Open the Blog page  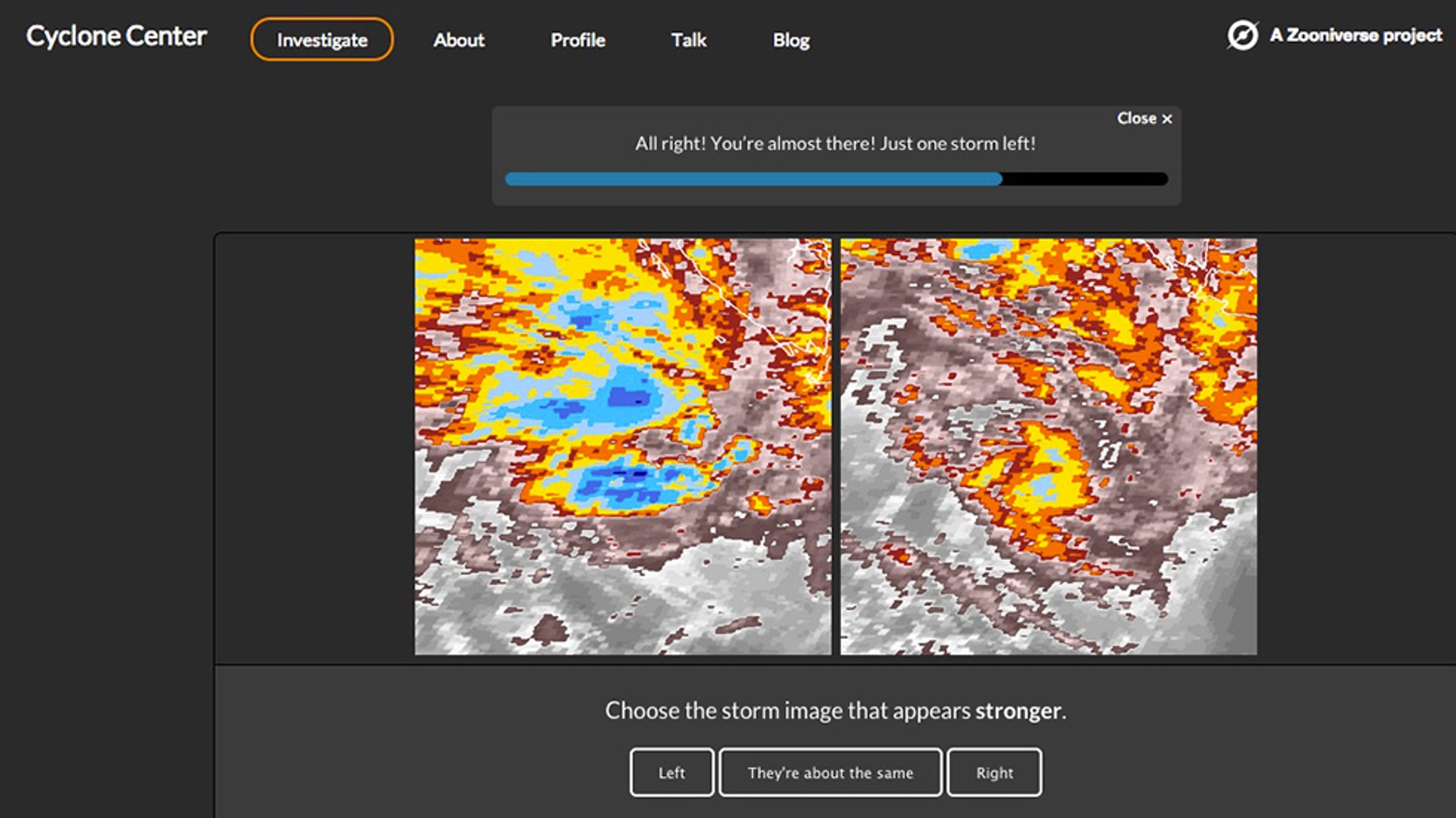791,40
